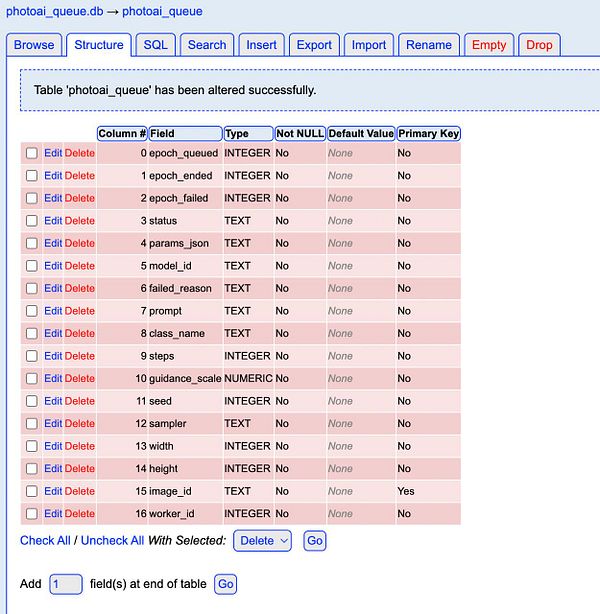This screenshot has width=600, height=614.
Task: Click Go next to With Selected dropdown
Action: point(314,541)
